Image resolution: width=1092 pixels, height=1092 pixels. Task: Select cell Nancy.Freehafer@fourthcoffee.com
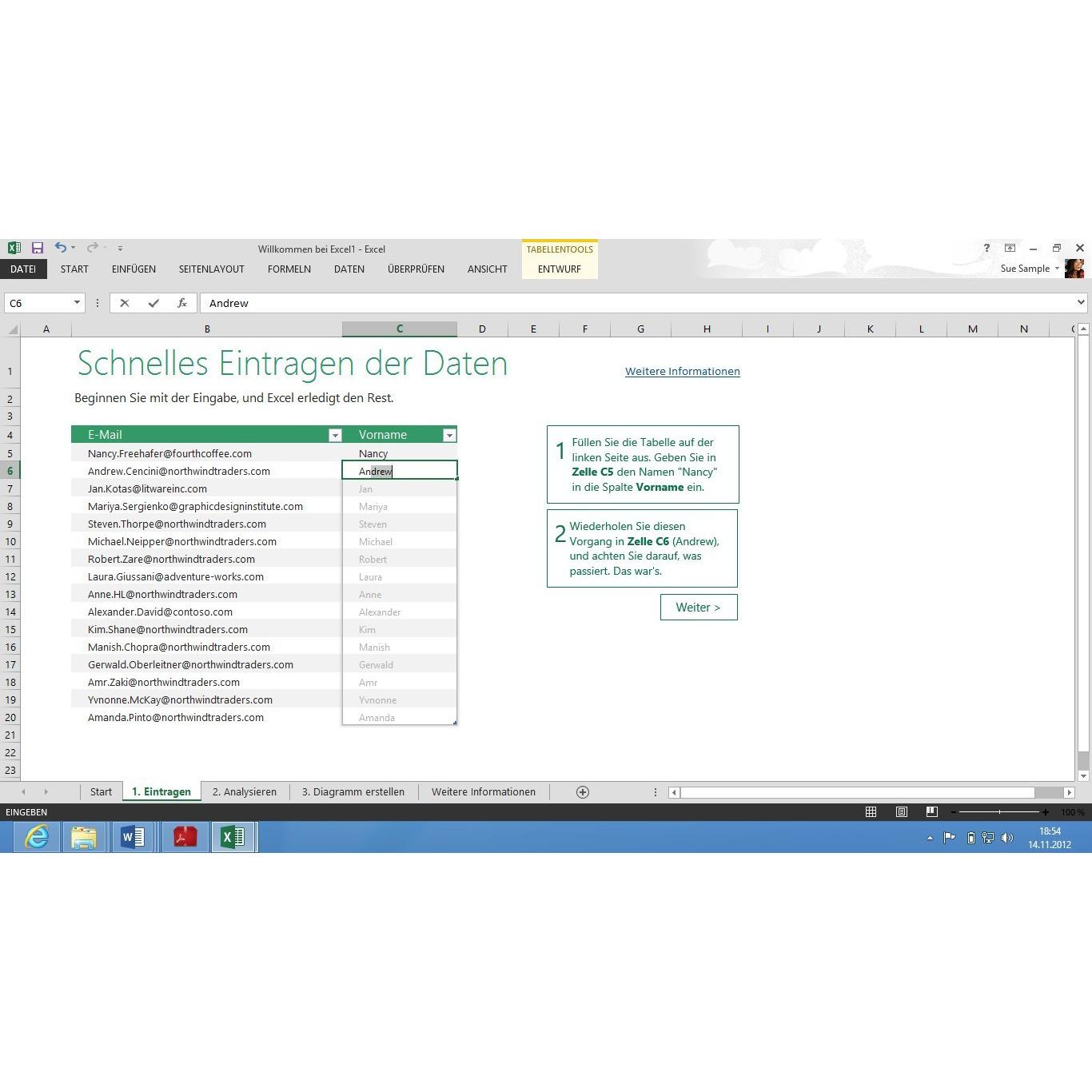(207, 453)
